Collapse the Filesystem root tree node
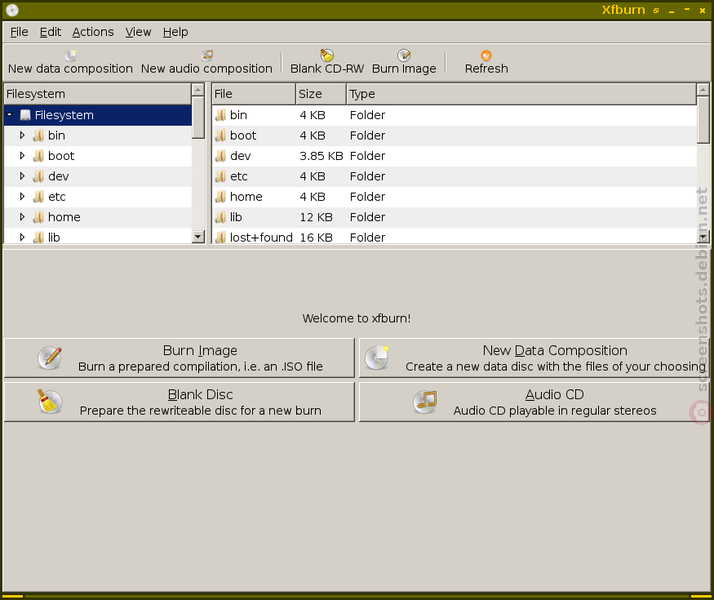The width and height of the screenshot is (714, 600). pyautogui.click(x=10, y=115)
